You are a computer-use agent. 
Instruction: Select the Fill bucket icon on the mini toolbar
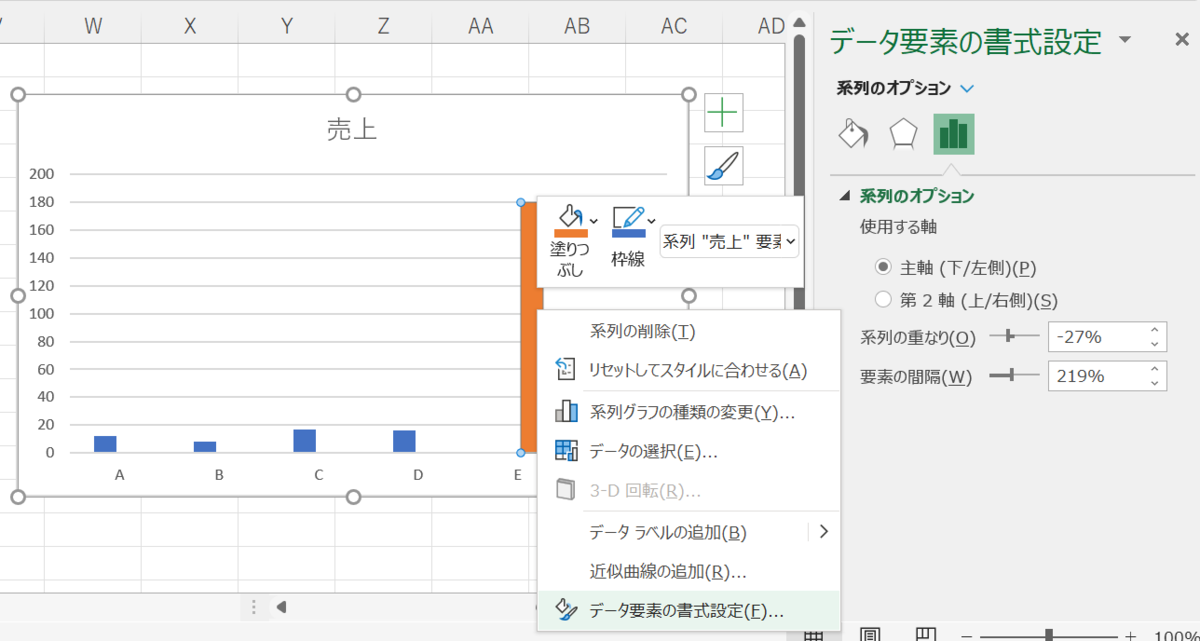570,218
